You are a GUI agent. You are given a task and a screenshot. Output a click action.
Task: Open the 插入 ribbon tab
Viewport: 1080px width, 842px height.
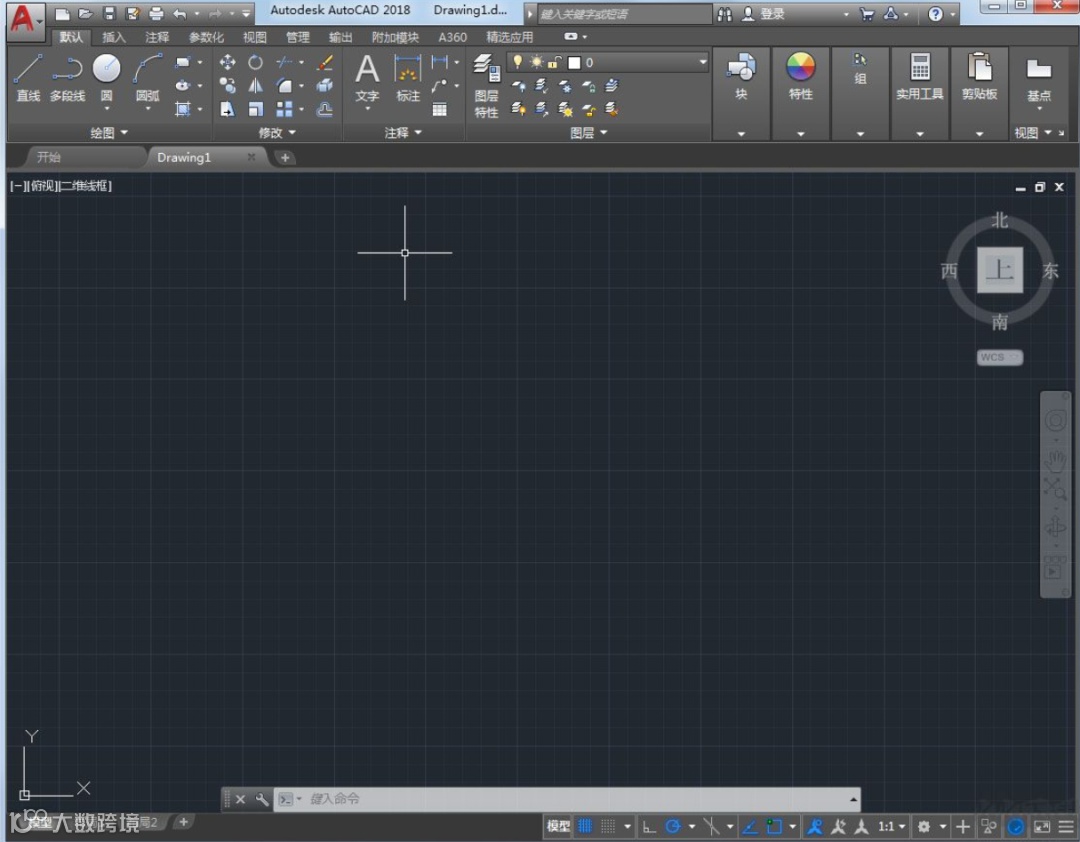[x=114, y=37]
